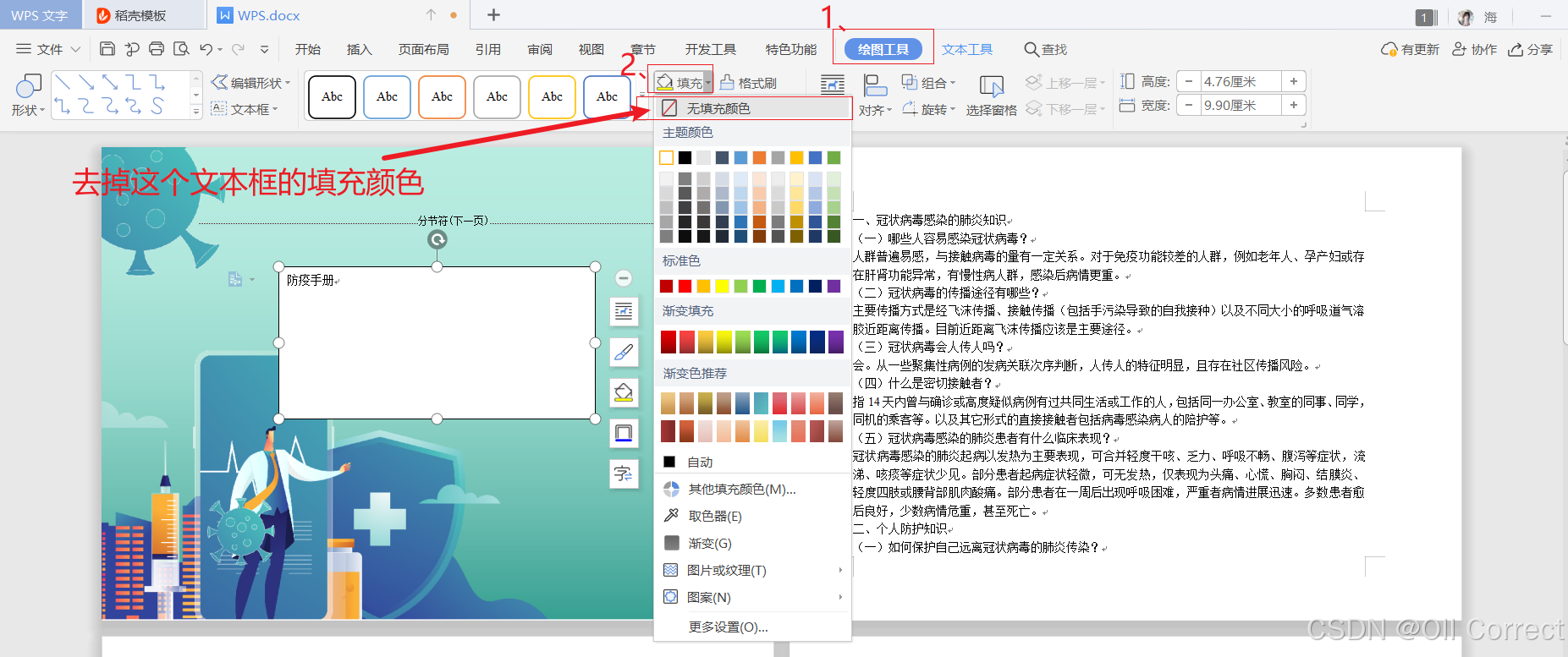Click the floating minus collapse icon
Image resolution: width=1568 pixels, height=657 pixels.
624,278
